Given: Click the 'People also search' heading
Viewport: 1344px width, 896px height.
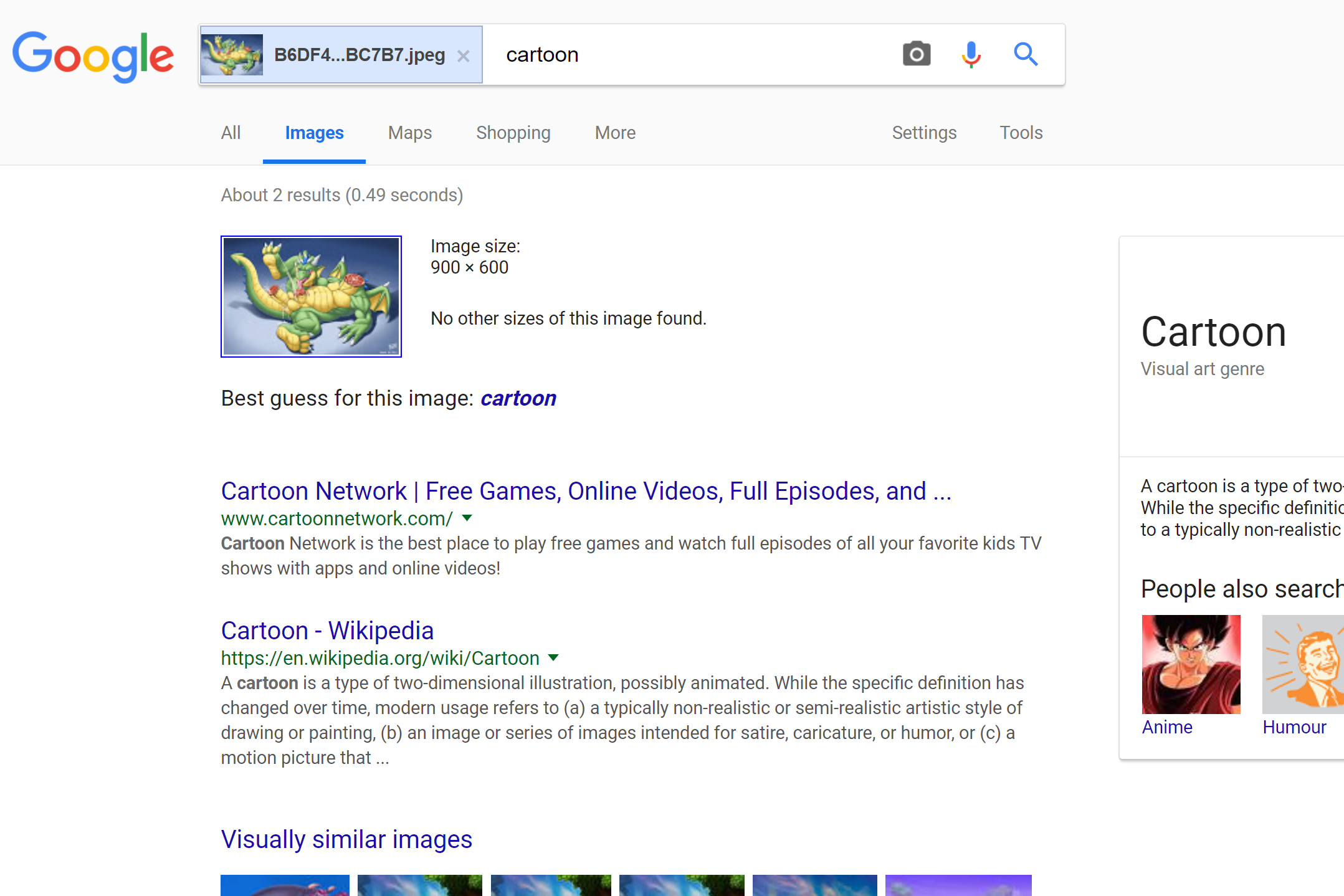Looking at the screenshot, I should pos(1242,589).
